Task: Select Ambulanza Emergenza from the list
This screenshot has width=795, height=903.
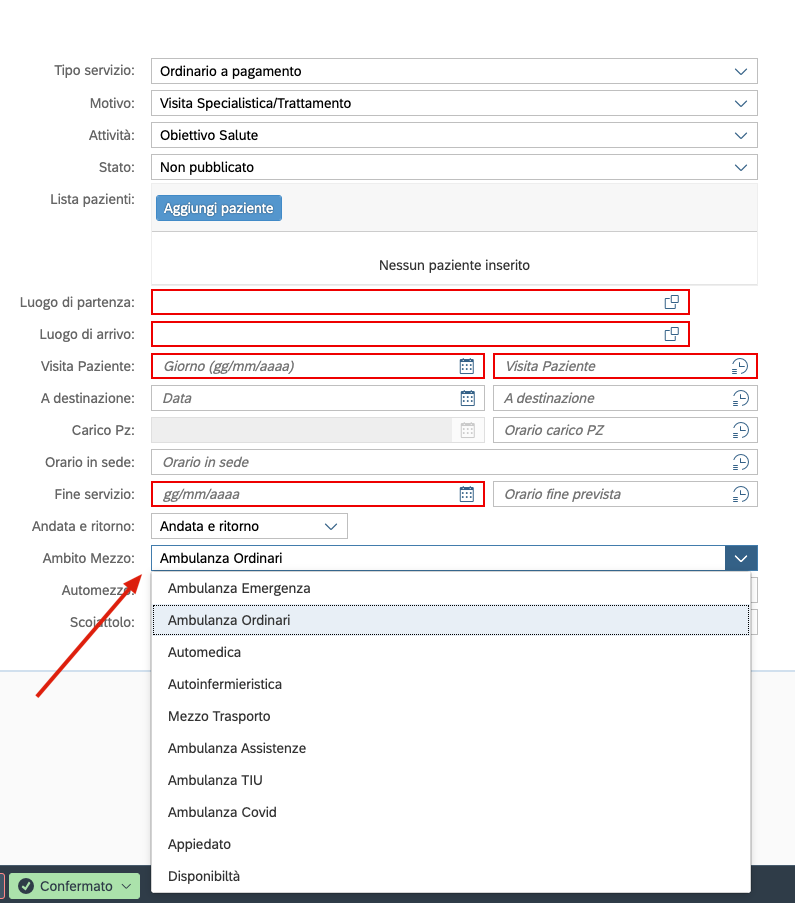Action: click(239, 588)
